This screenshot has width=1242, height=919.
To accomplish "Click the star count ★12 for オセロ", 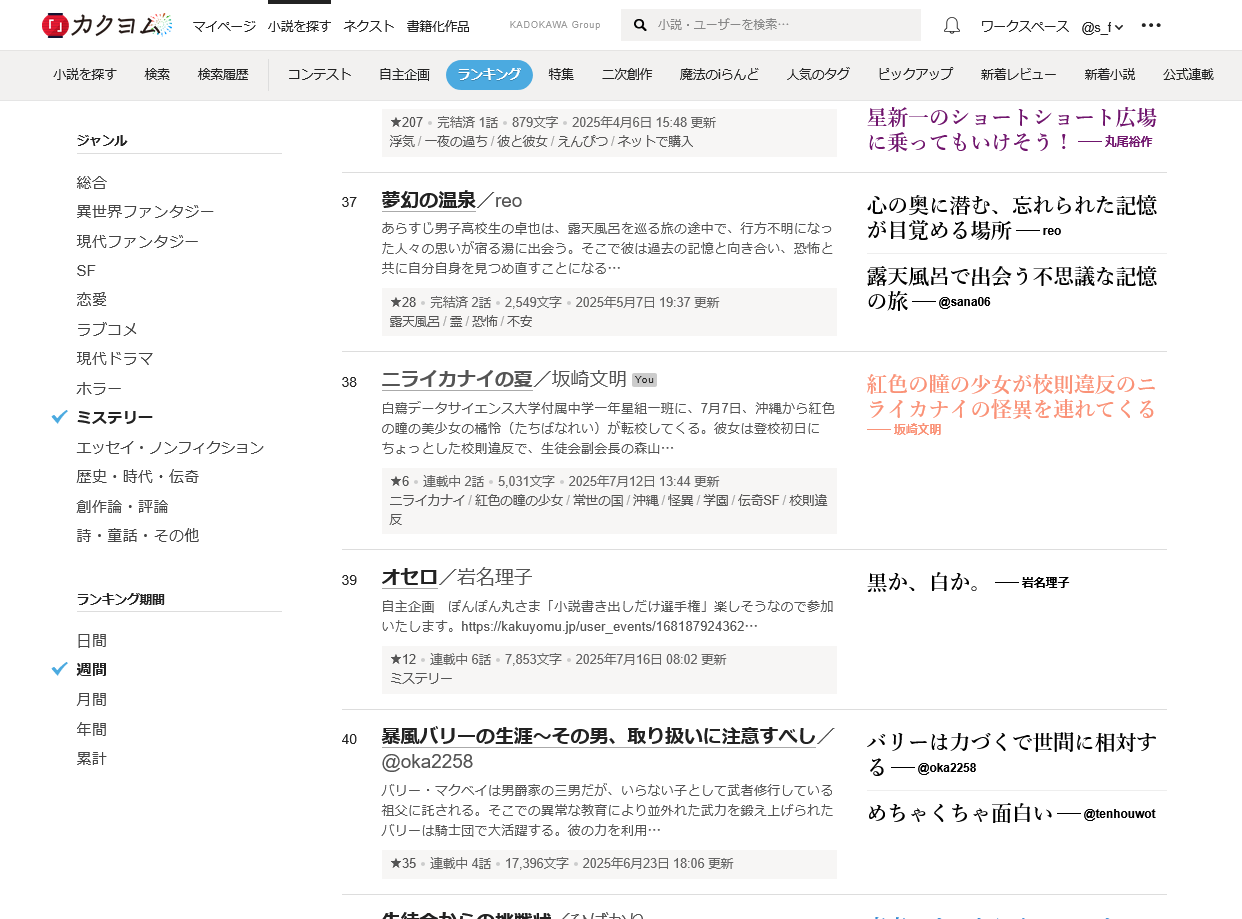I will click(402, 660).
